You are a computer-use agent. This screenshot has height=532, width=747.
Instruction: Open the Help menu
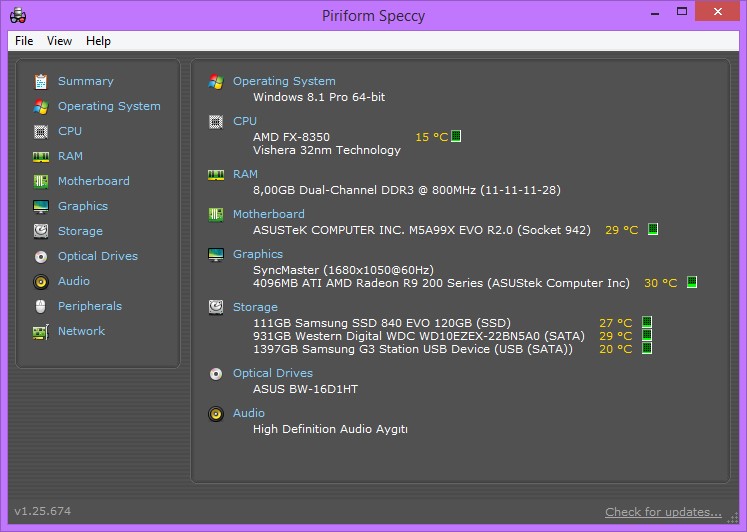(x=98, y=41)
